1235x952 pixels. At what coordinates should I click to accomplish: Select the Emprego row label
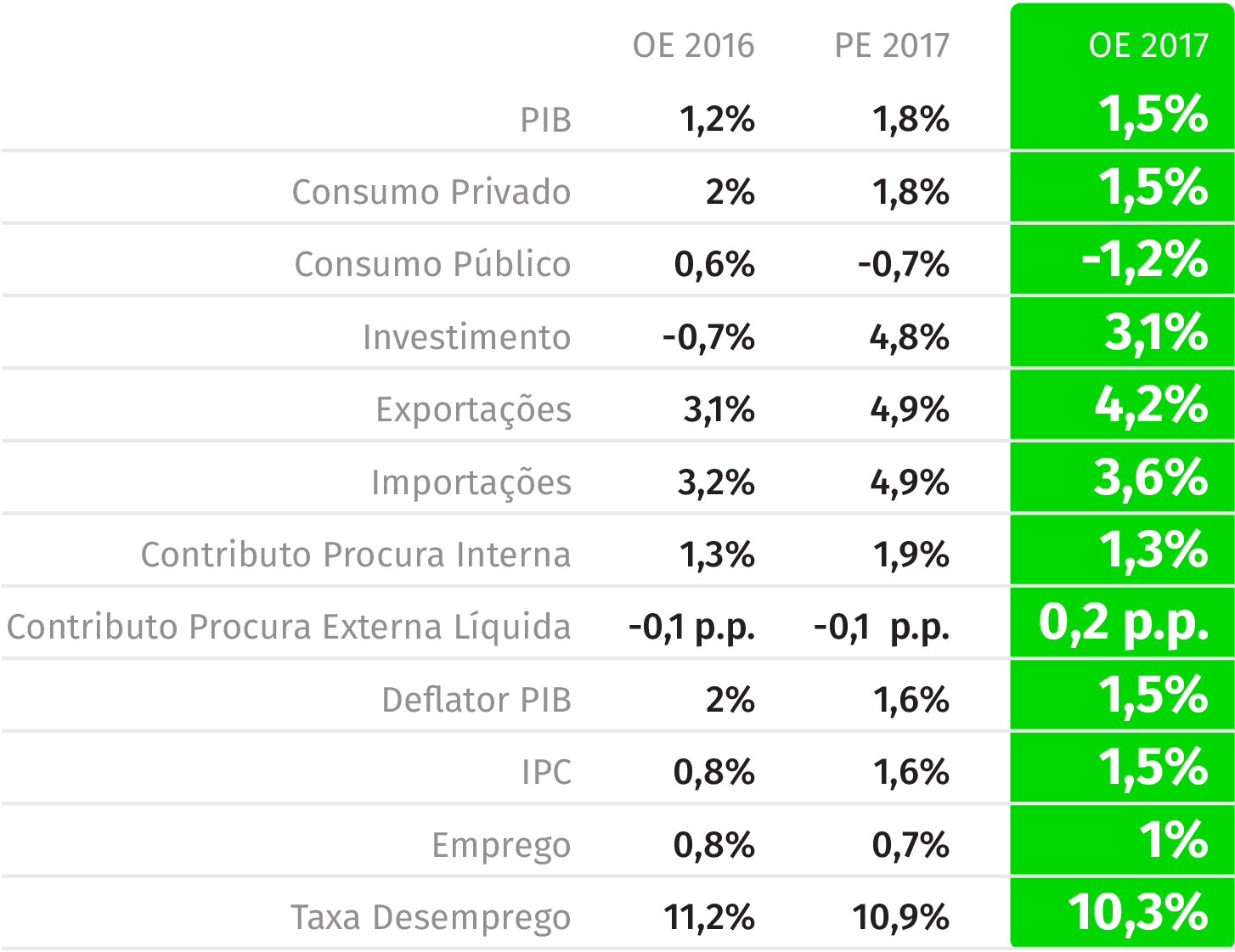pos(500,846)
